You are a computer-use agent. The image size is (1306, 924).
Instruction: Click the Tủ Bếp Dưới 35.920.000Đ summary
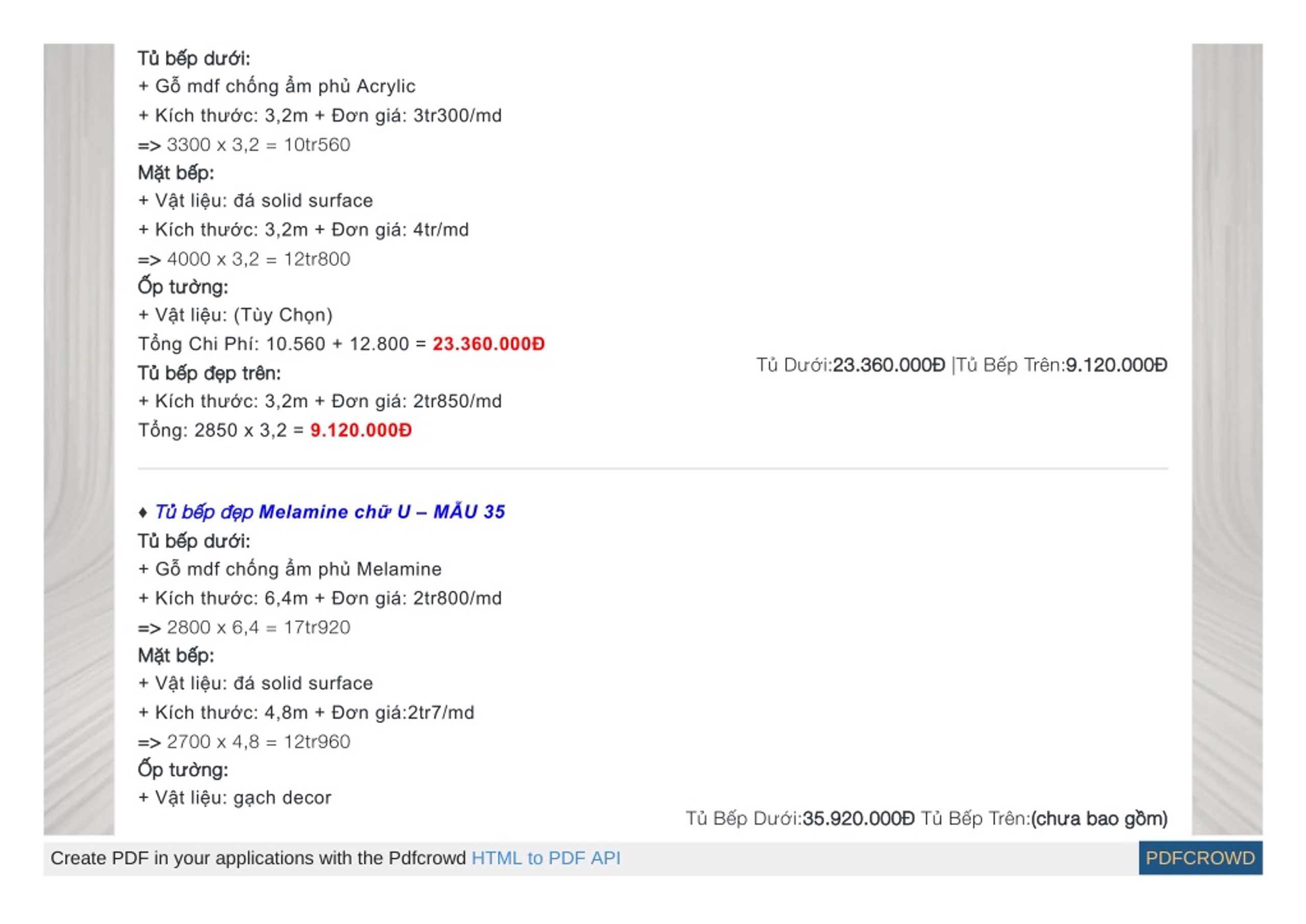coord(800,818)
